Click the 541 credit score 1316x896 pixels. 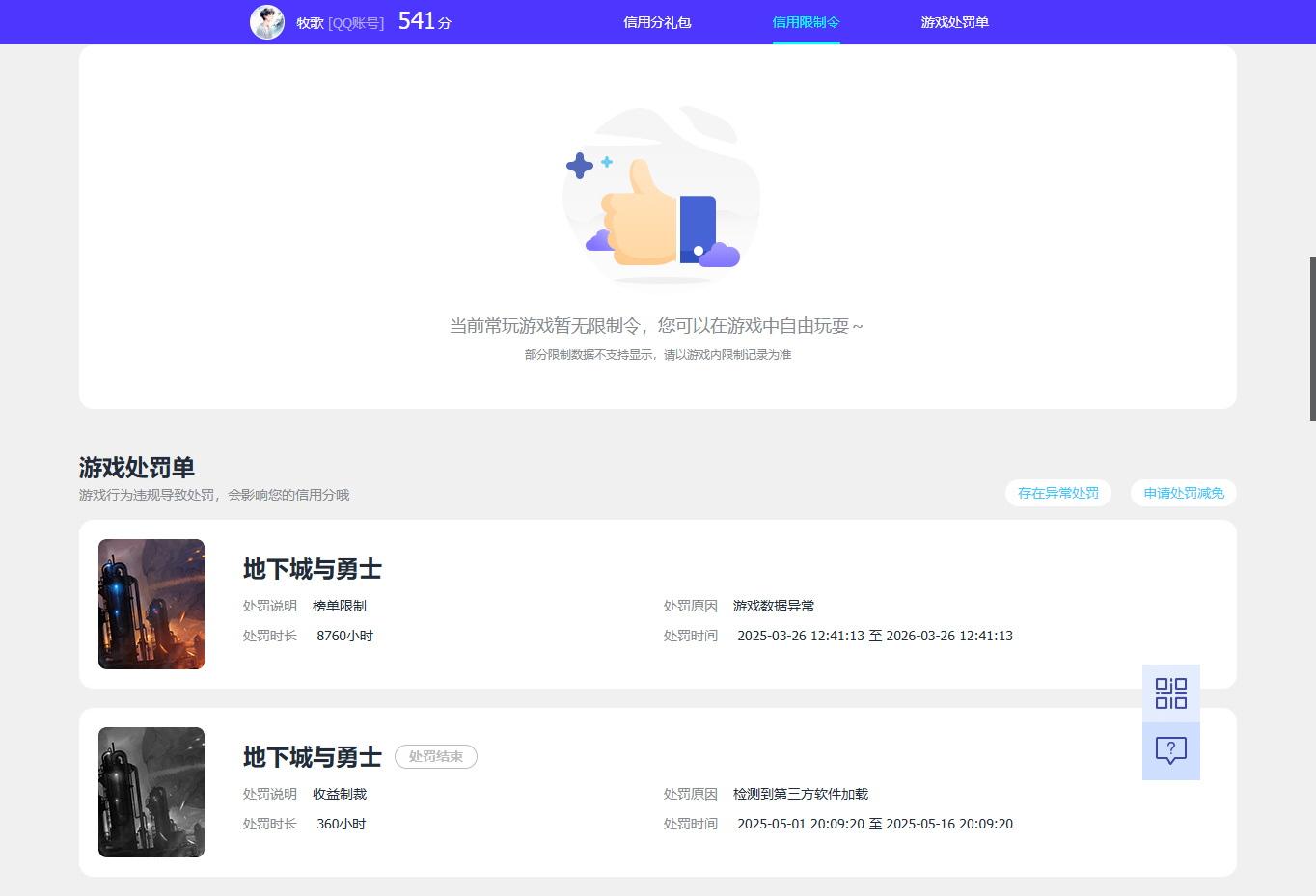(418, 21)
